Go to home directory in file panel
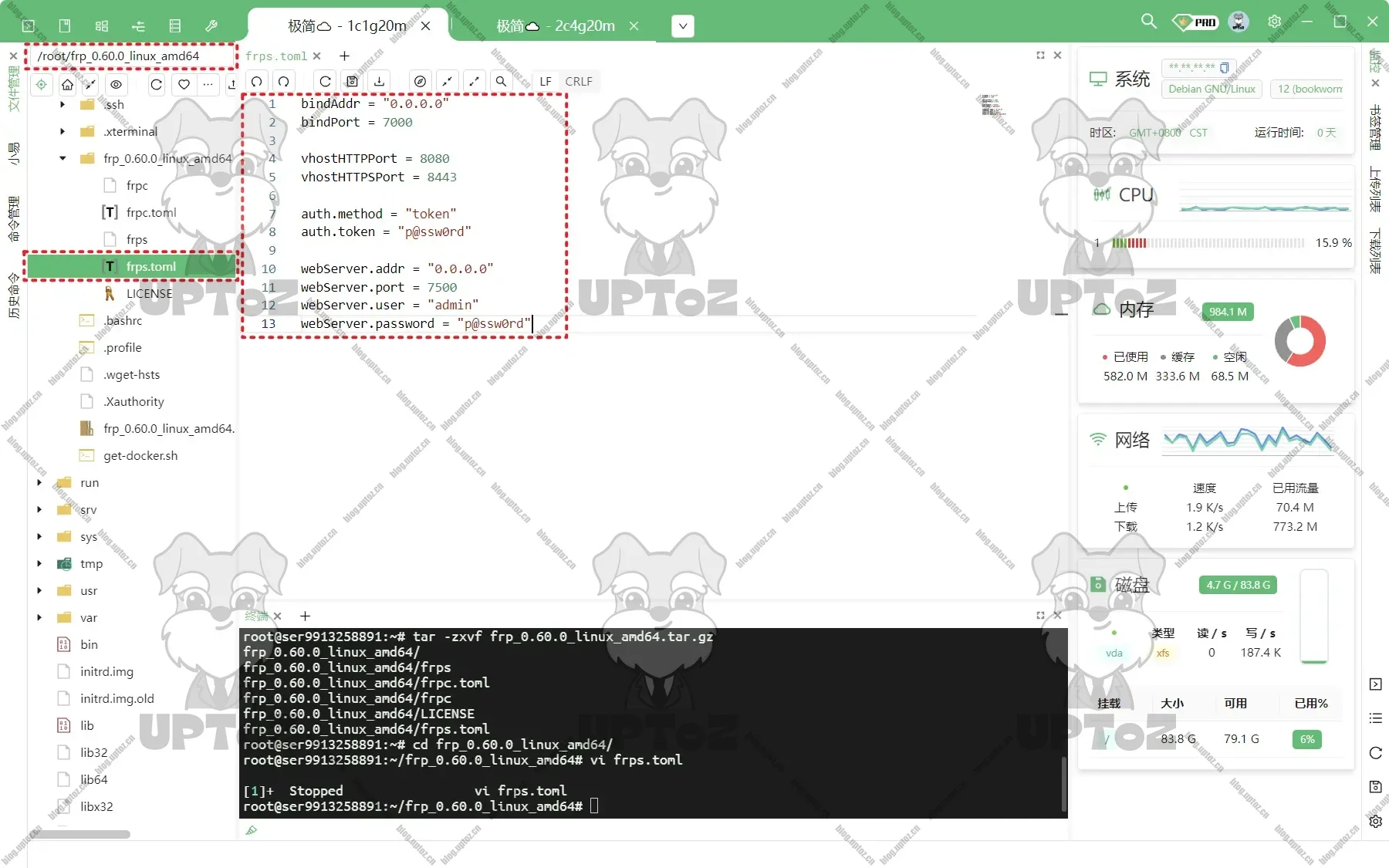Viewport: 1389px width, 868px height. (68, 84)
